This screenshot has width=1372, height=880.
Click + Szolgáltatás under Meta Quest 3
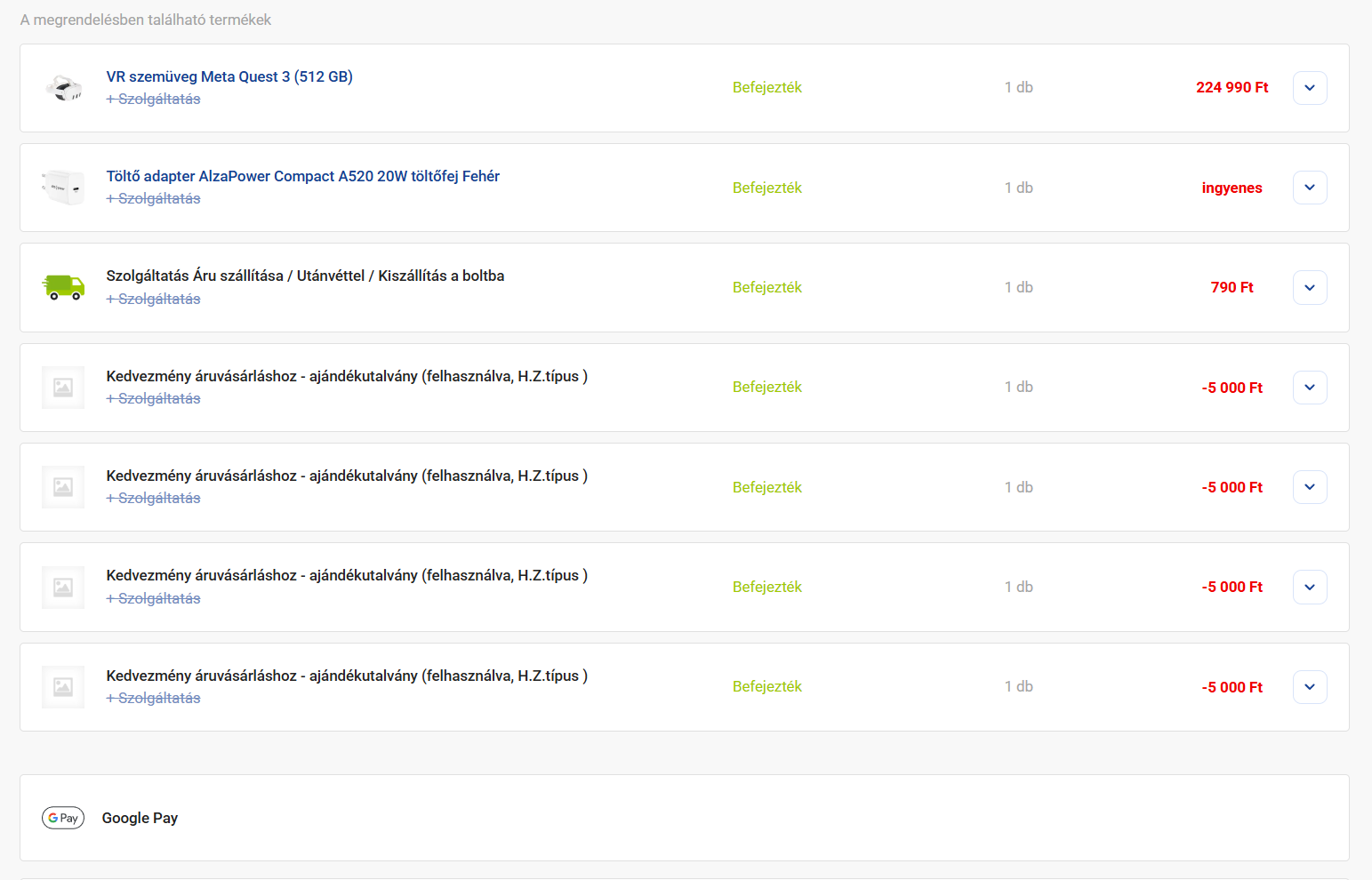pyautogui.click(x=154, y=99)
